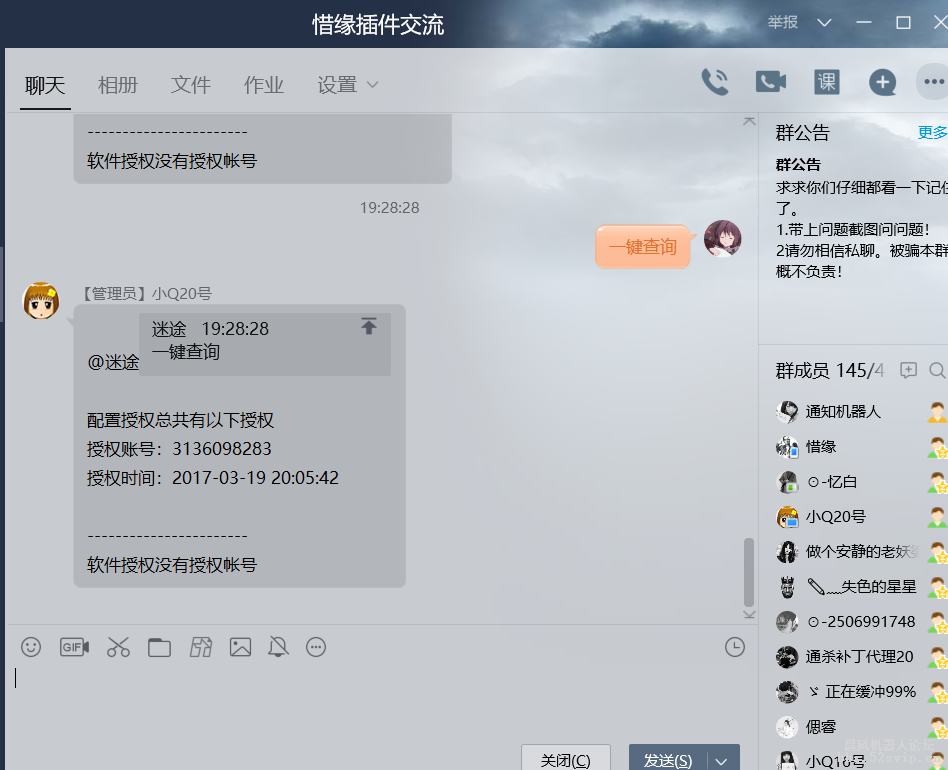Screen dimensions: 948x770
Task: Open chat history via clock icon
Action: pyautogui.click(x=735, y=647)
